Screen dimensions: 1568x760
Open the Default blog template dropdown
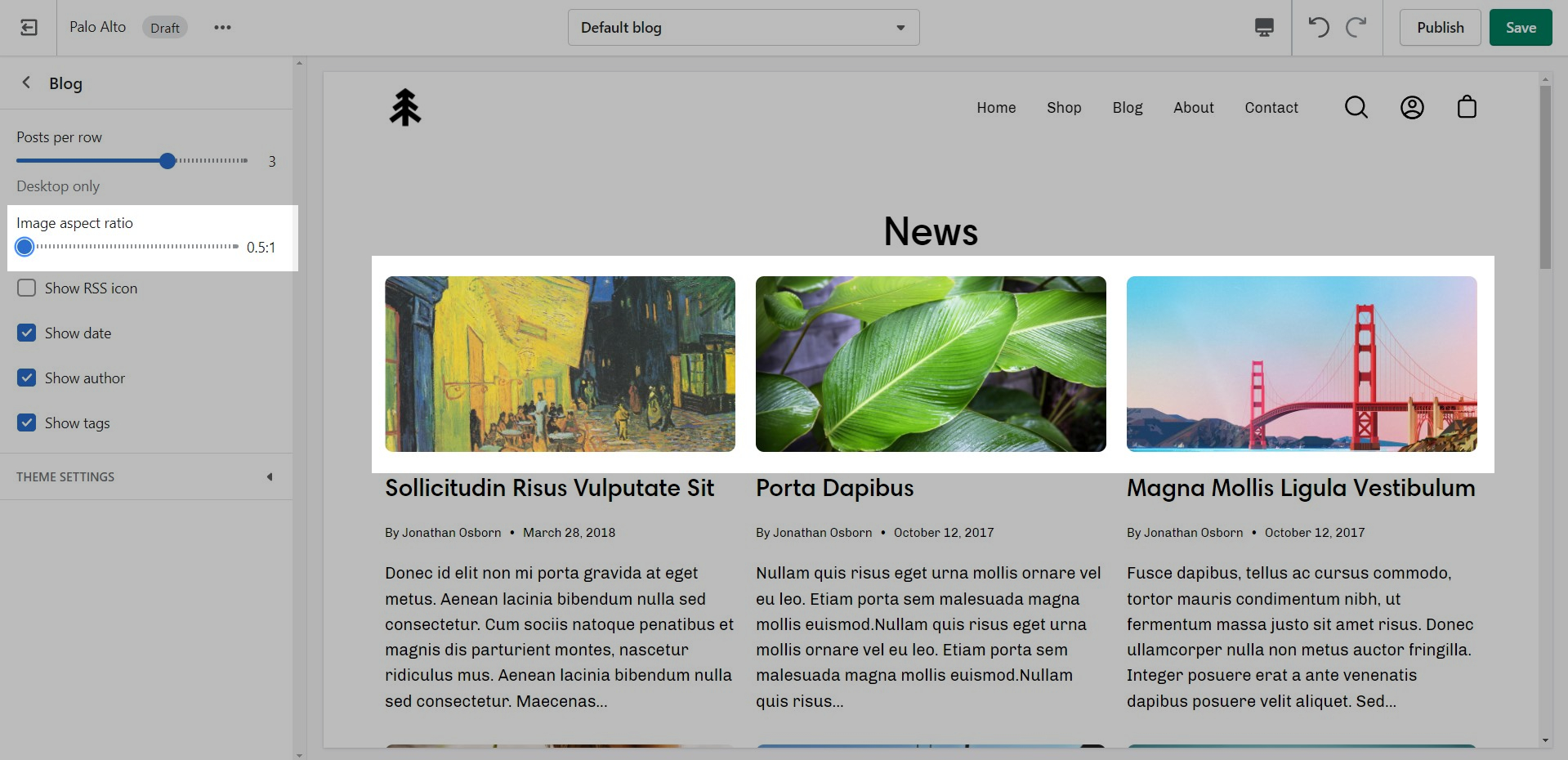pos(743,28)
